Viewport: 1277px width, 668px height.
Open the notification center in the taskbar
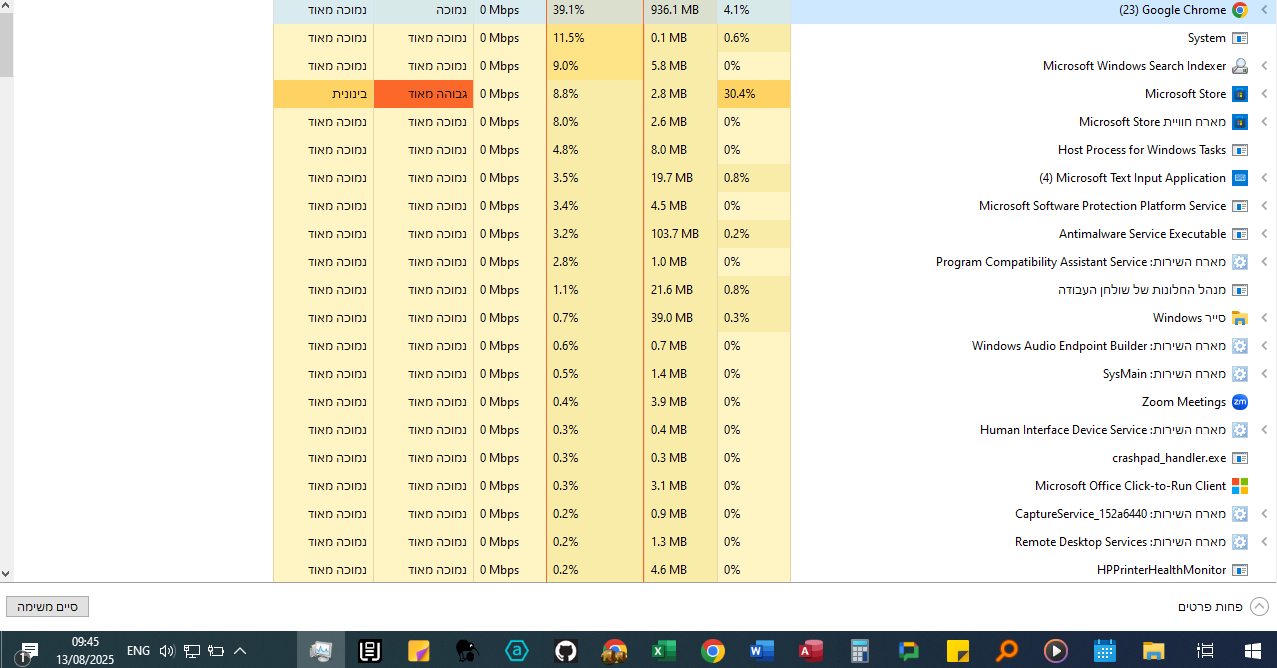[x=28, y=651]
